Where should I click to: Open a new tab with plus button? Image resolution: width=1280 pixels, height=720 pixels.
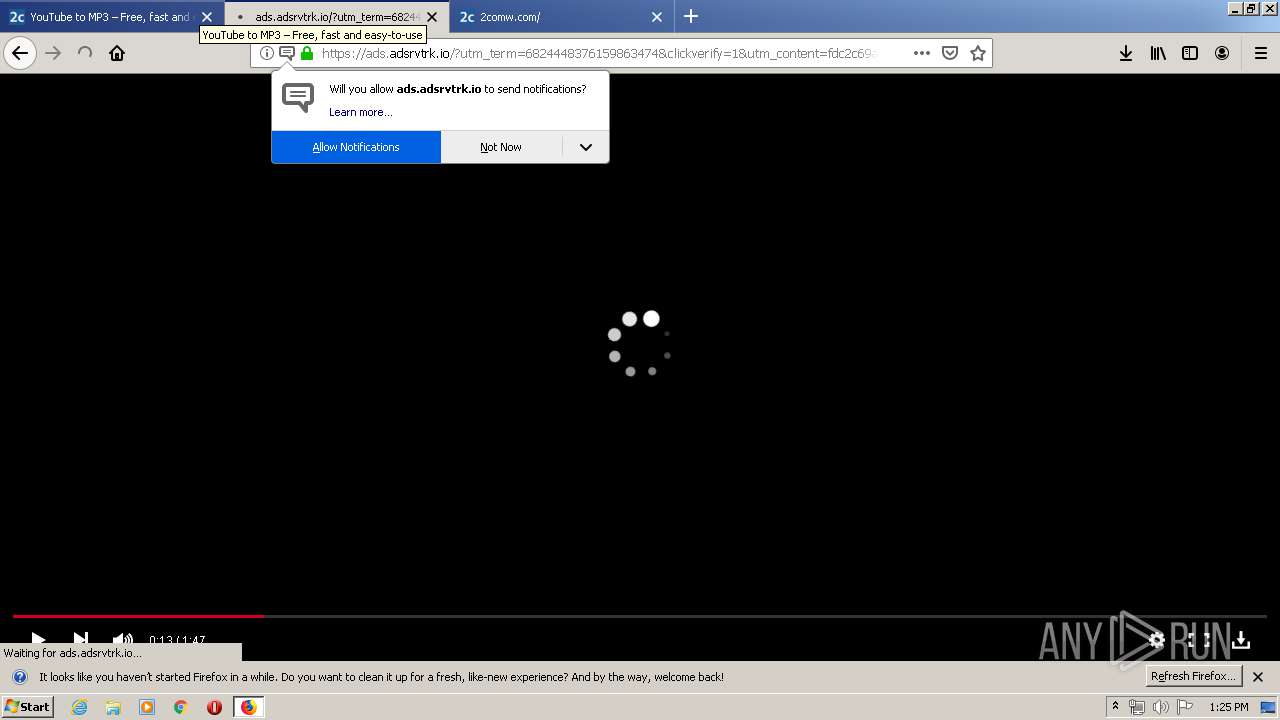[691, 16]
